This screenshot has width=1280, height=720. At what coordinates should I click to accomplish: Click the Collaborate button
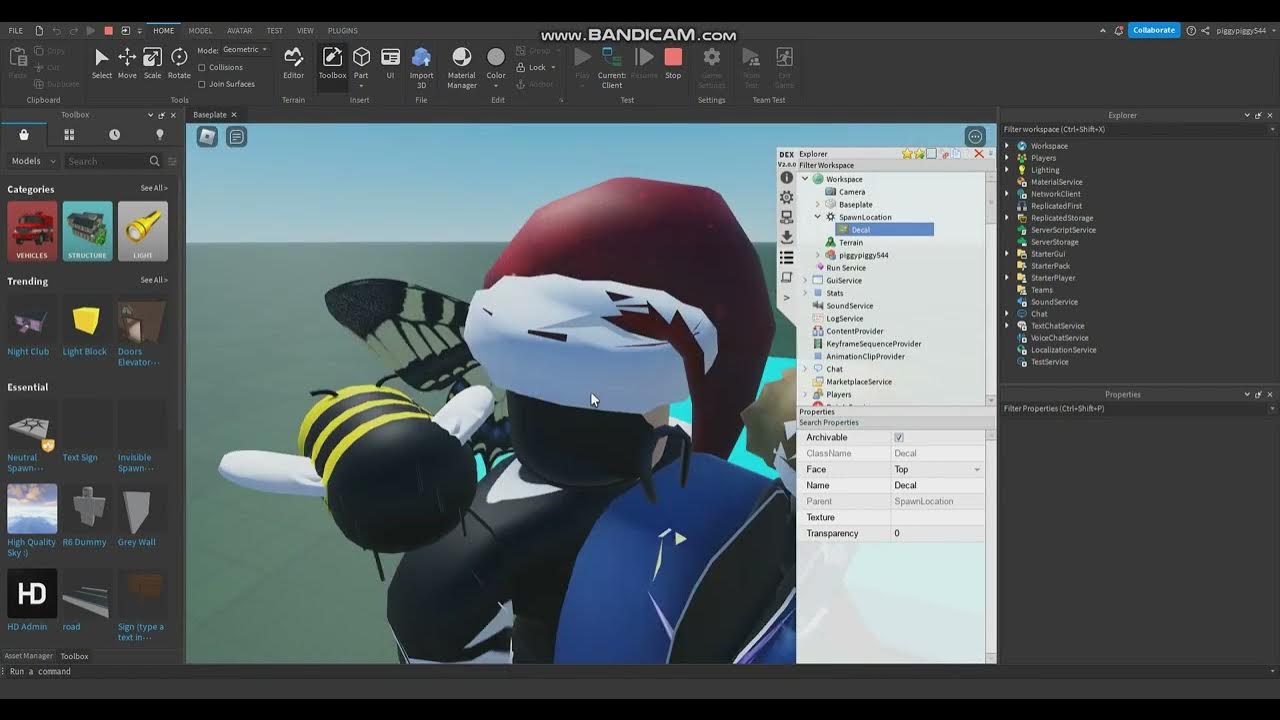coord(1153,30)
